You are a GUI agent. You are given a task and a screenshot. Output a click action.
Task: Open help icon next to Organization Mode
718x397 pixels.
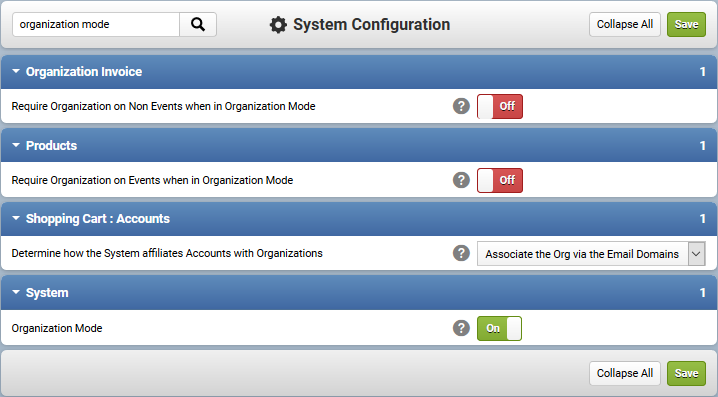(x=461, y=328)
